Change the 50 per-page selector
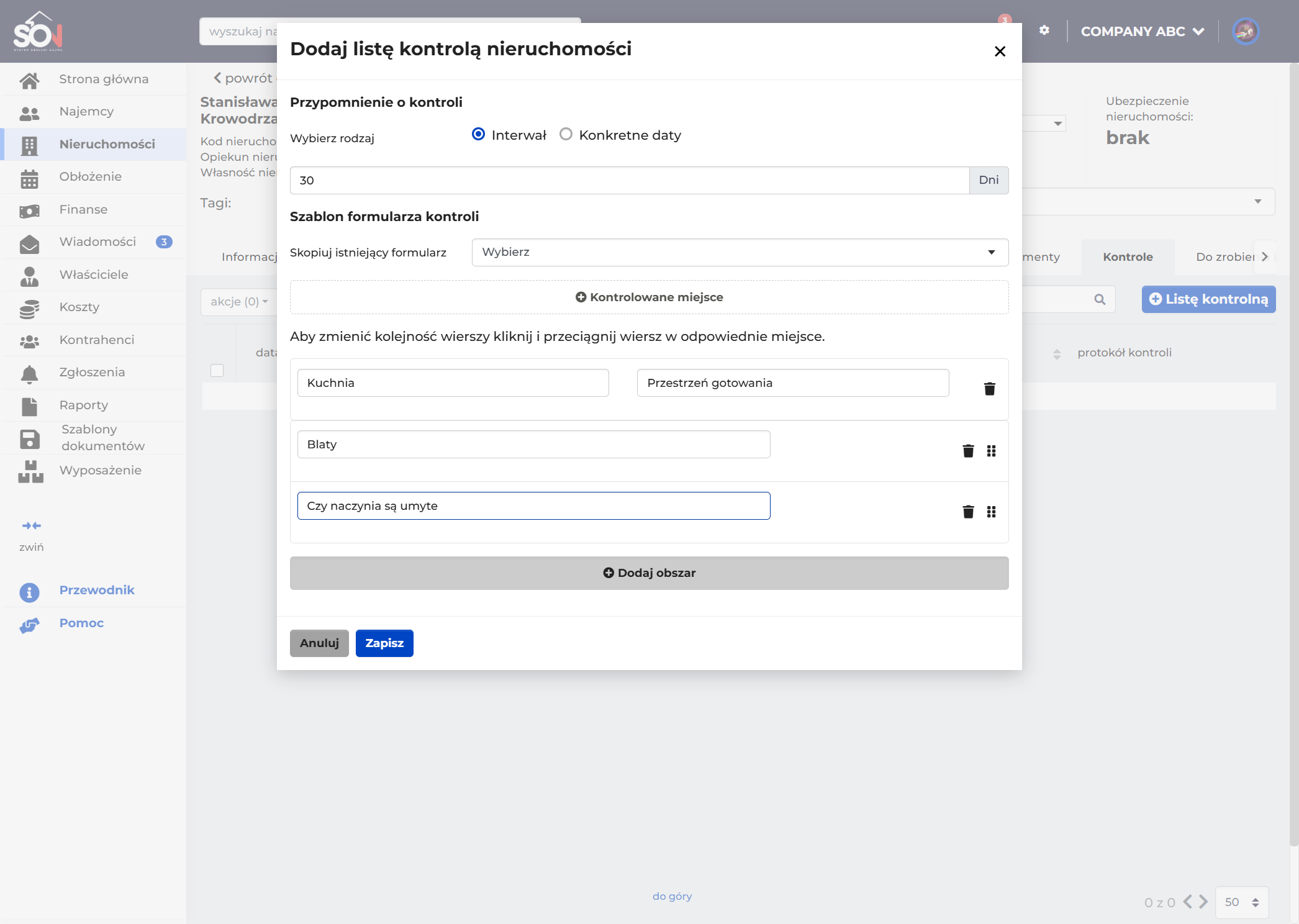This screenshot has height=924, width=1299. 1241,902
